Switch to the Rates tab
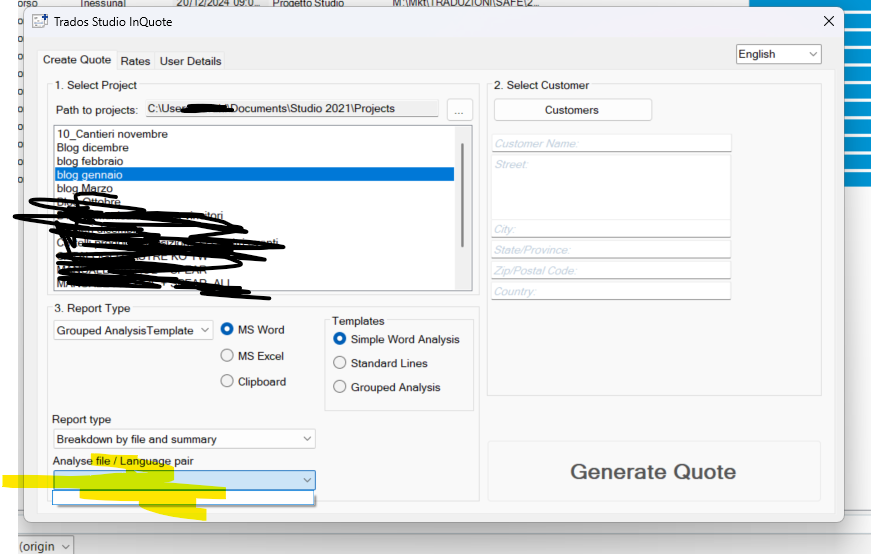The height and width of the screenshot is (554, 871). pyautogui.click(x=135, y=61)
